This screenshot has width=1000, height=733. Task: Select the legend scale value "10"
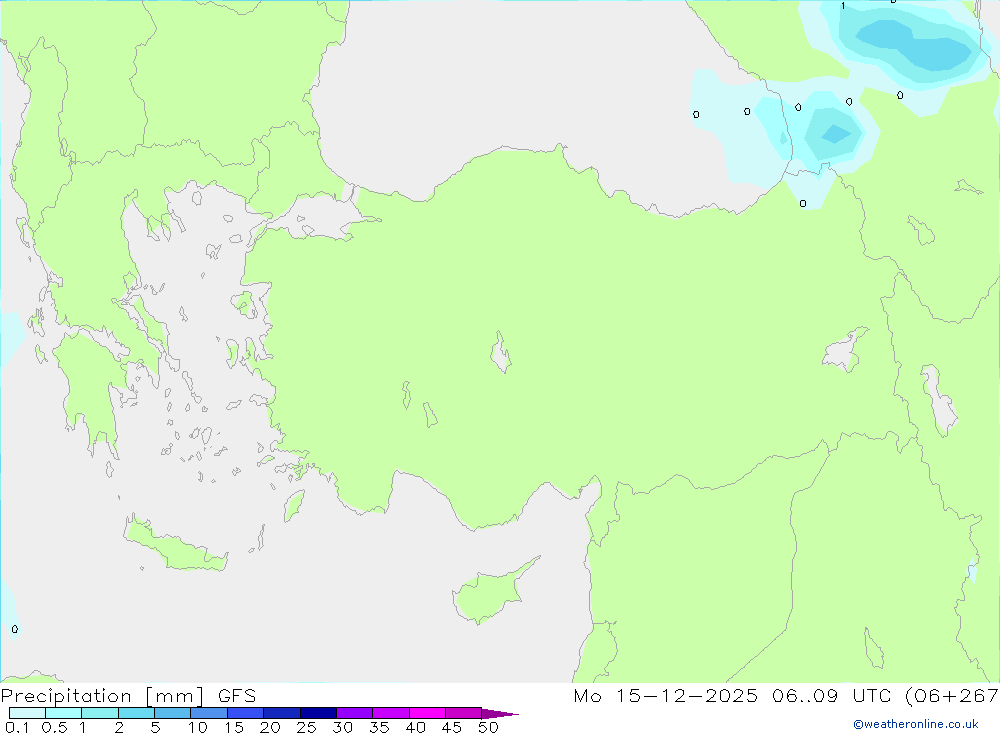point(198,727)
